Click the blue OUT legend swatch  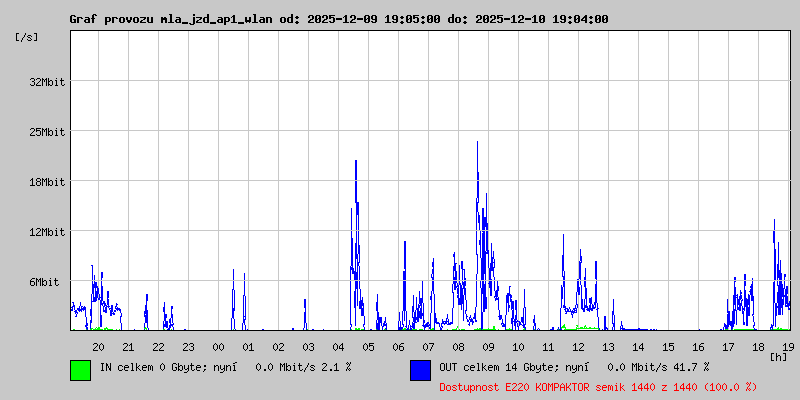420,370
